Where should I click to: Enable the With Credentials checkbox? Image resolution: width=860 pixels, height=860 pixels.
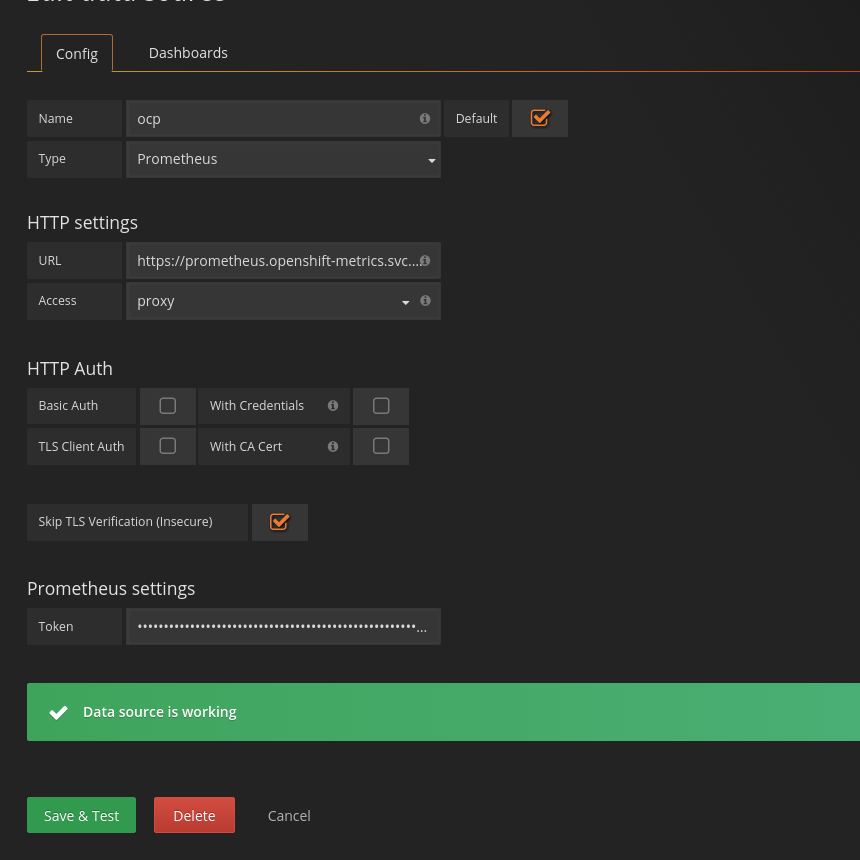click(381, 406)
